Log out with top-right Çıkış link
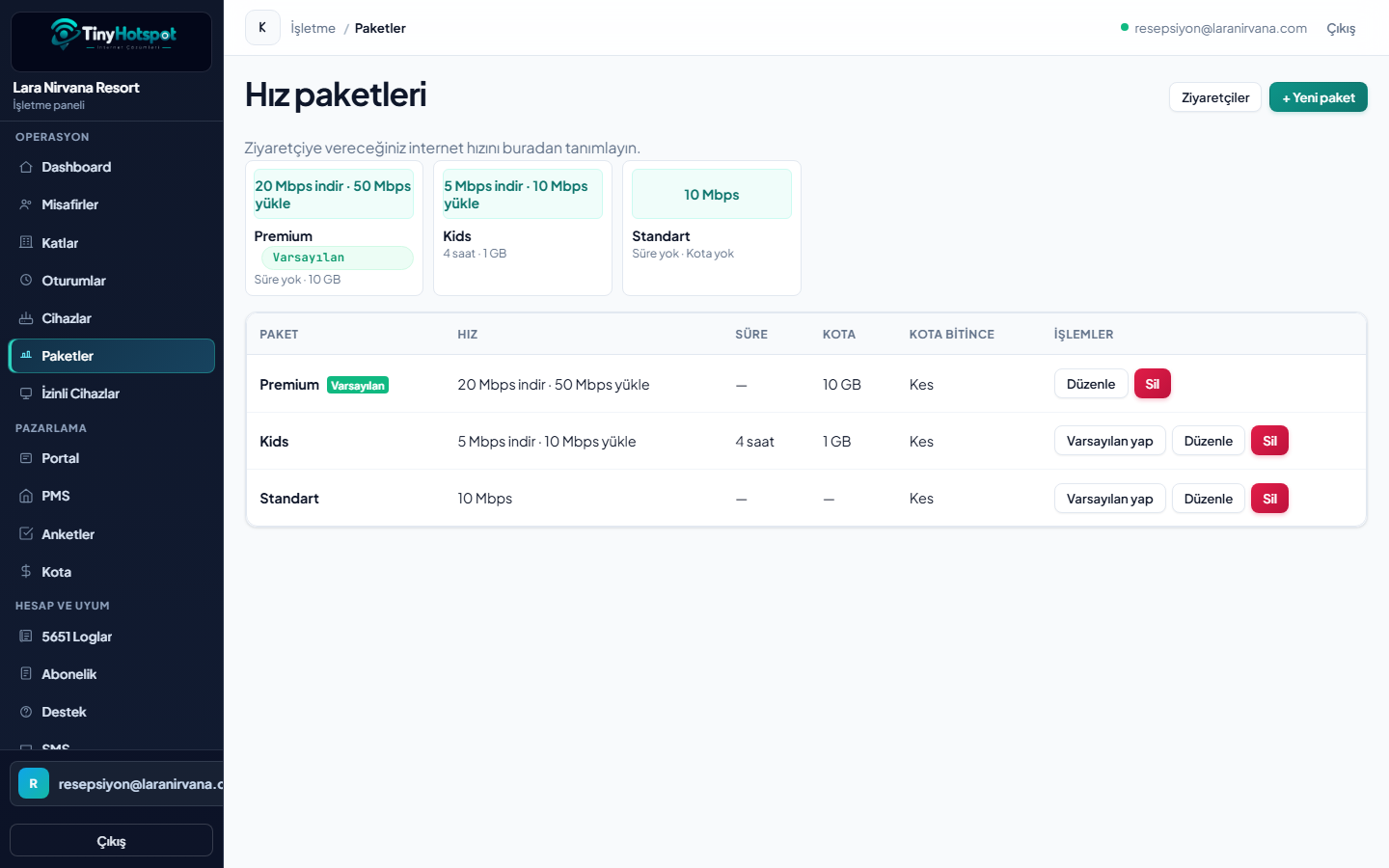1389x868 pixels. (1341, 28)
